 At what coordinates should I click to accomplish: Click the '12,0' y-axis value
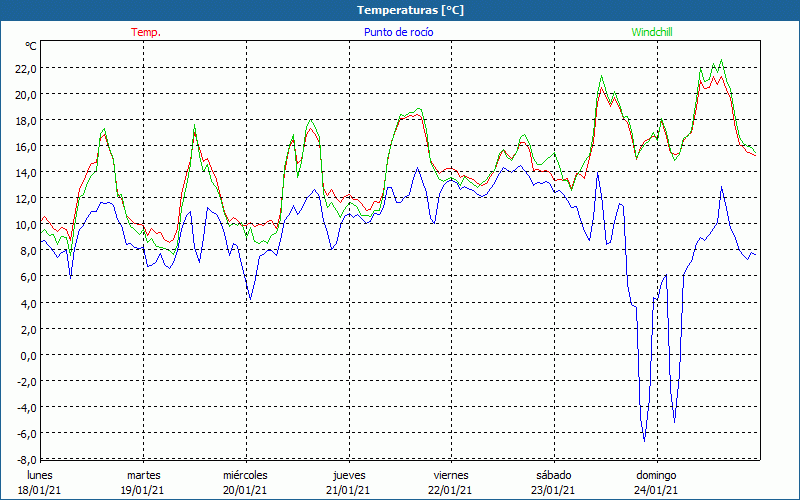tap(26, 199)
